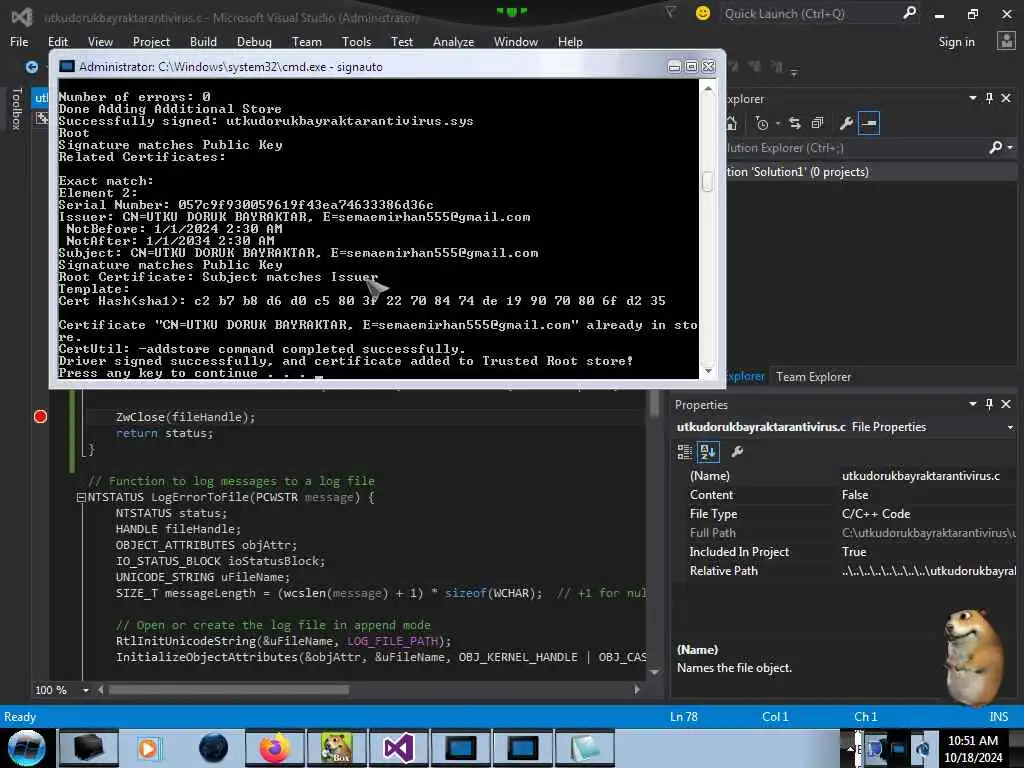The height and width of the screenshot is (768, 1024).
Task: Open Firefox from the taskbar
Action: click(275, 748)
